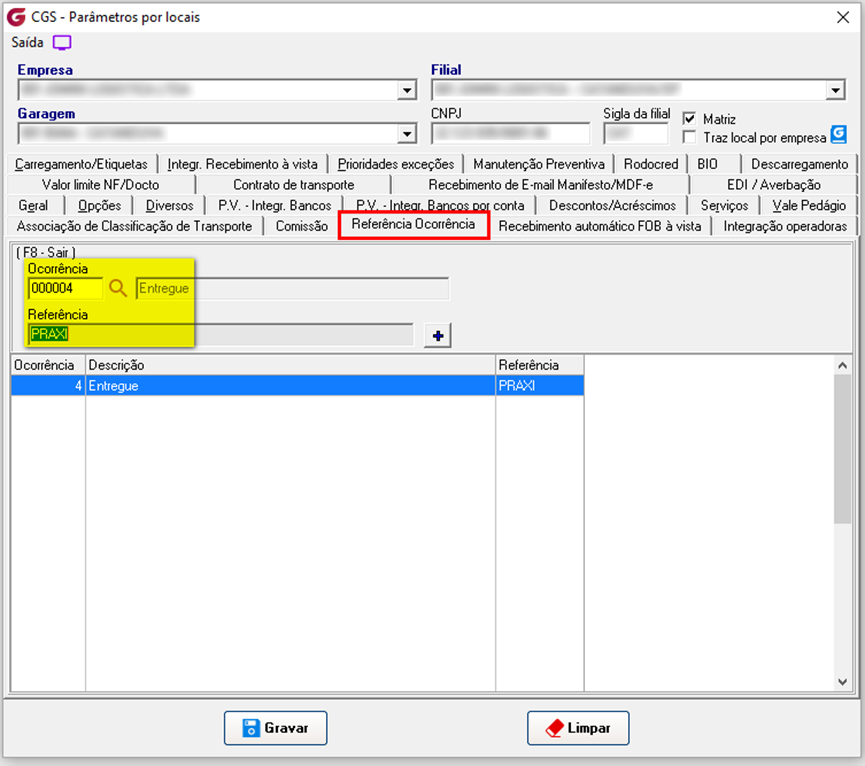Click the Gravar save button

point(275,728)
